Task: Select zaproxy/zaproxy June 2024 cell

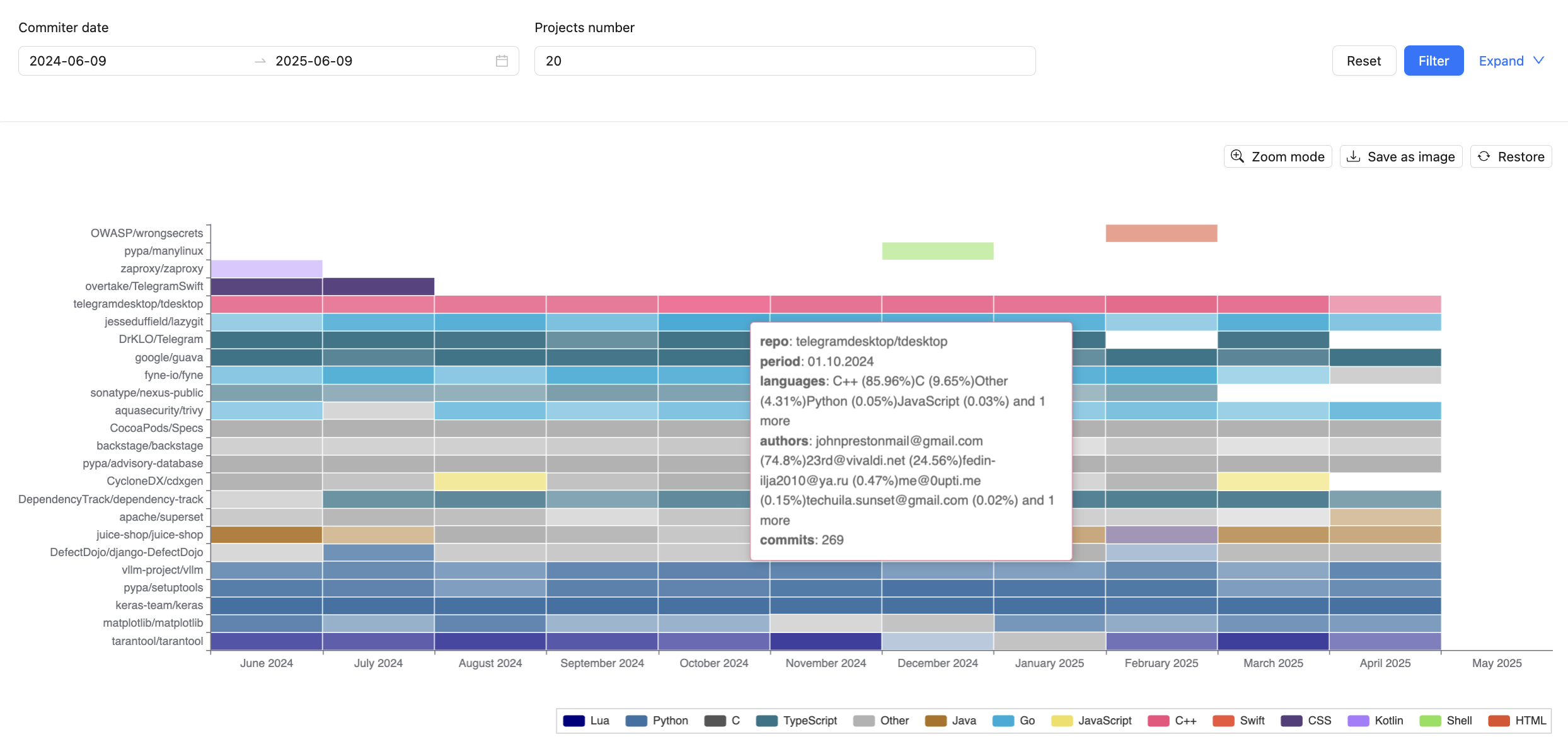Action: [267, 269]
